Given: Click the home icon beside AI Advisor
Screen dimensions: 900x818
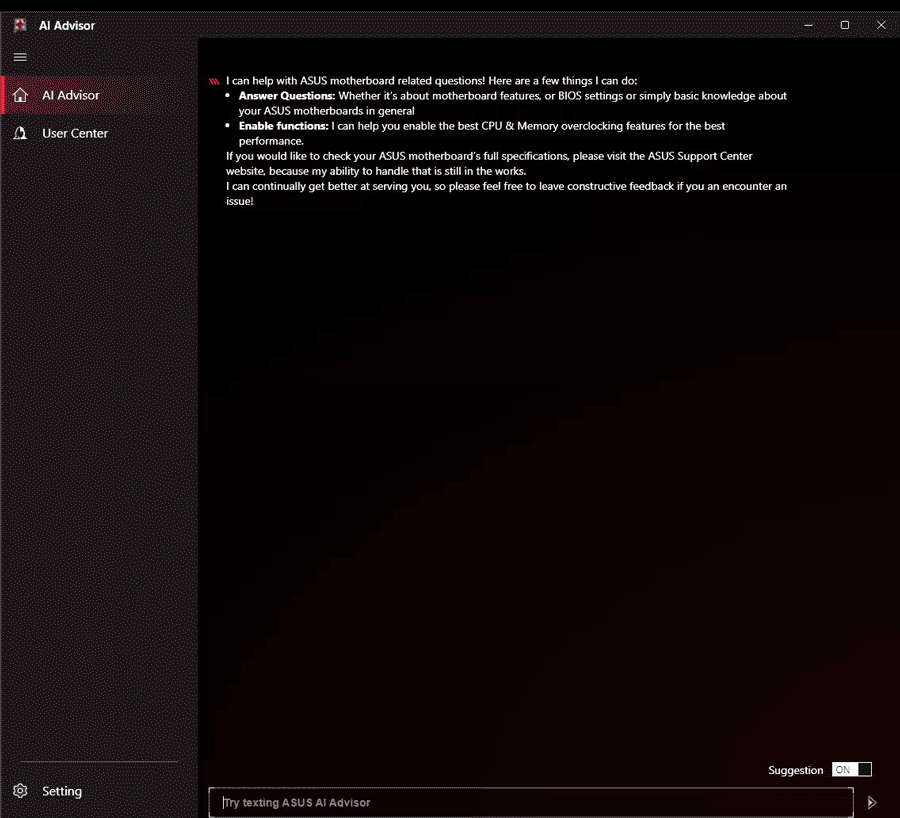Looking at the screenshot, I should point(20,95).
